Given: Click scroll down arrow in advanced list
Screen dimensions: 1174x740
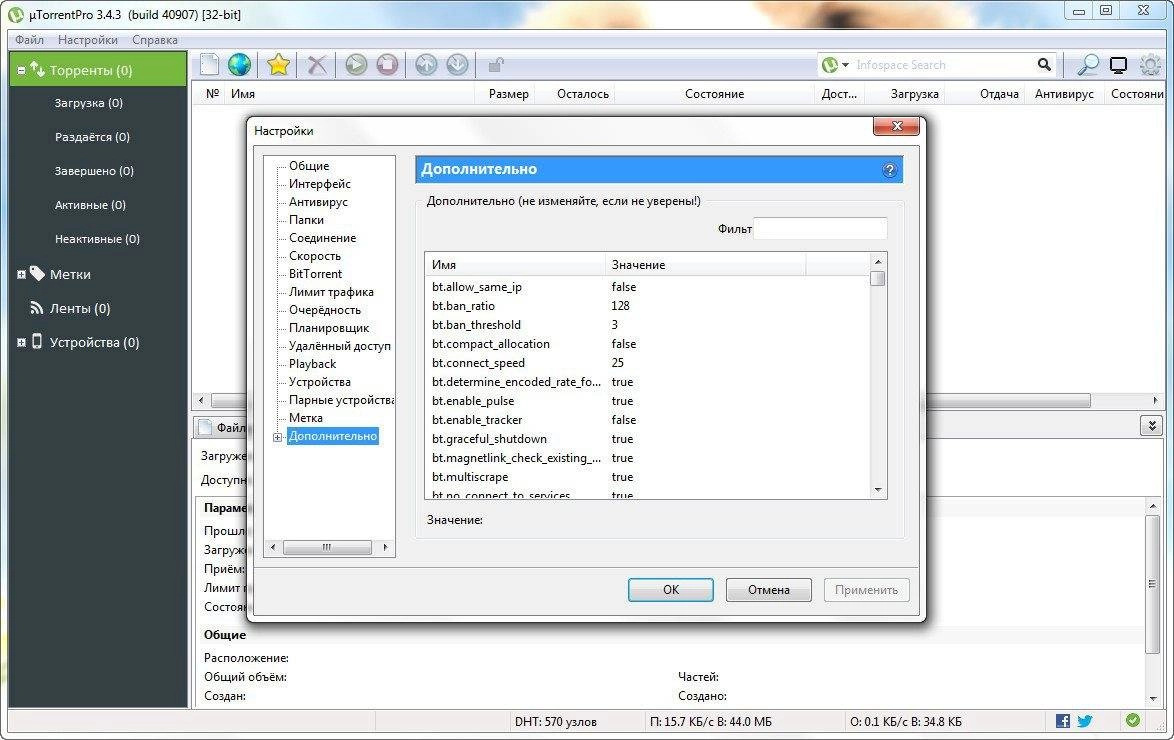Looking at the screenshot, I should (x=878, y=490).
